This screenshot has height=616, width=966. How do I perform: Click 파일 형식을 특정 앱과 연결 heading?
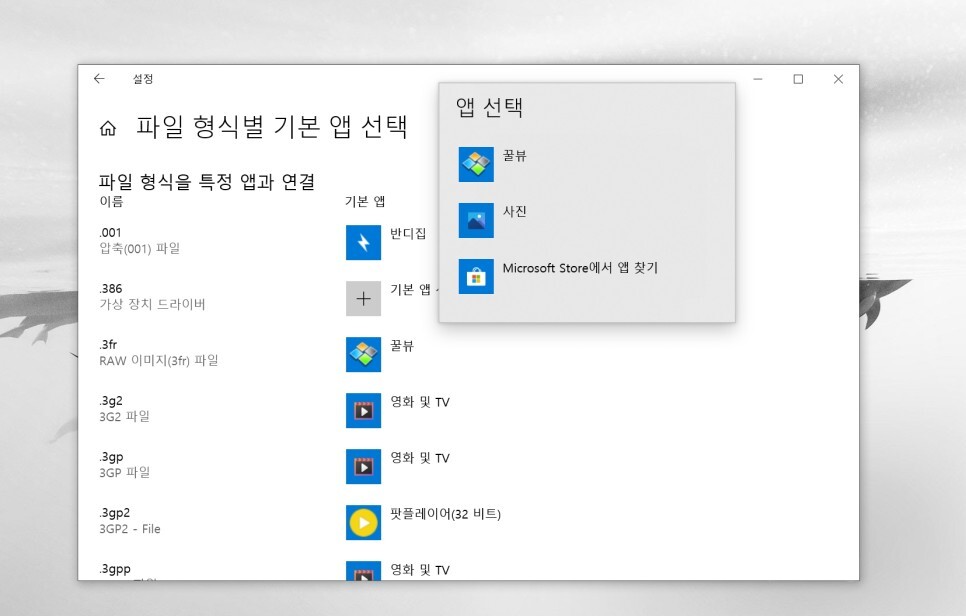[207, 182]
